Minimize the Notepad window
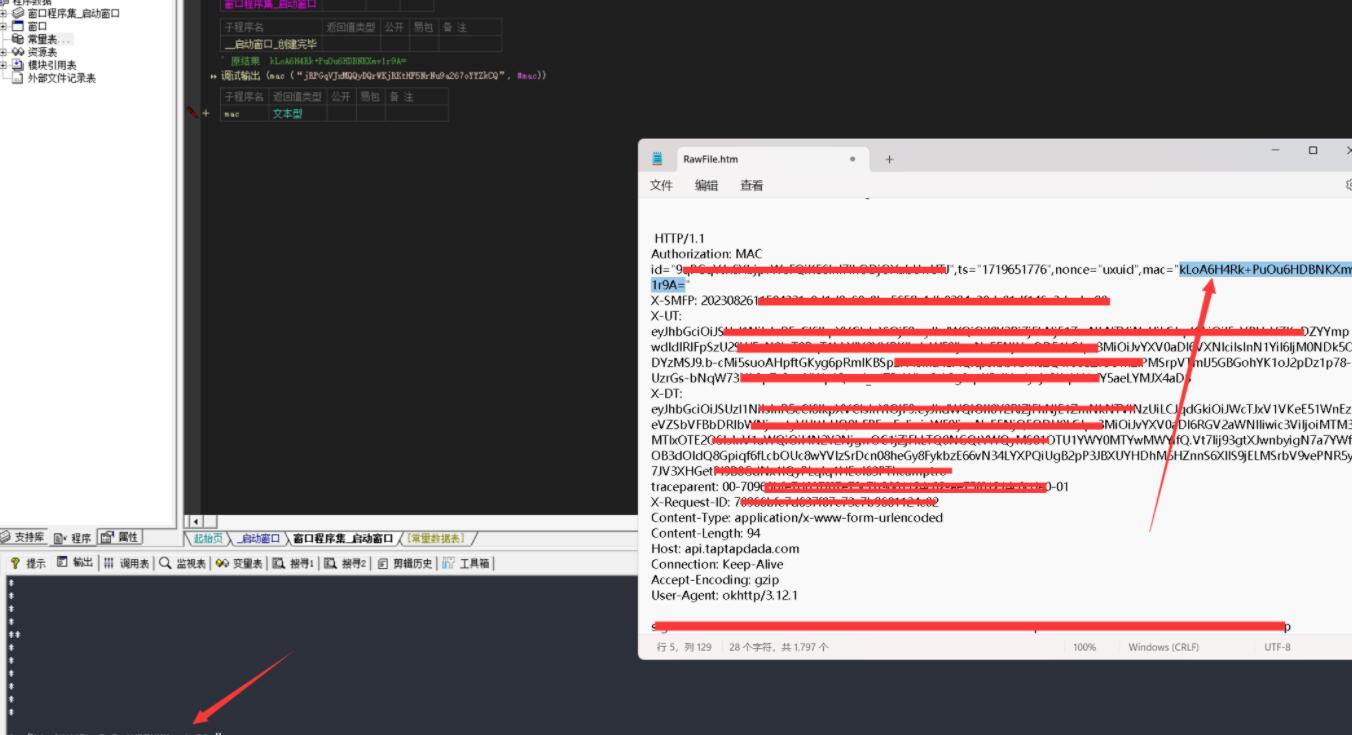 [1276, 150]
